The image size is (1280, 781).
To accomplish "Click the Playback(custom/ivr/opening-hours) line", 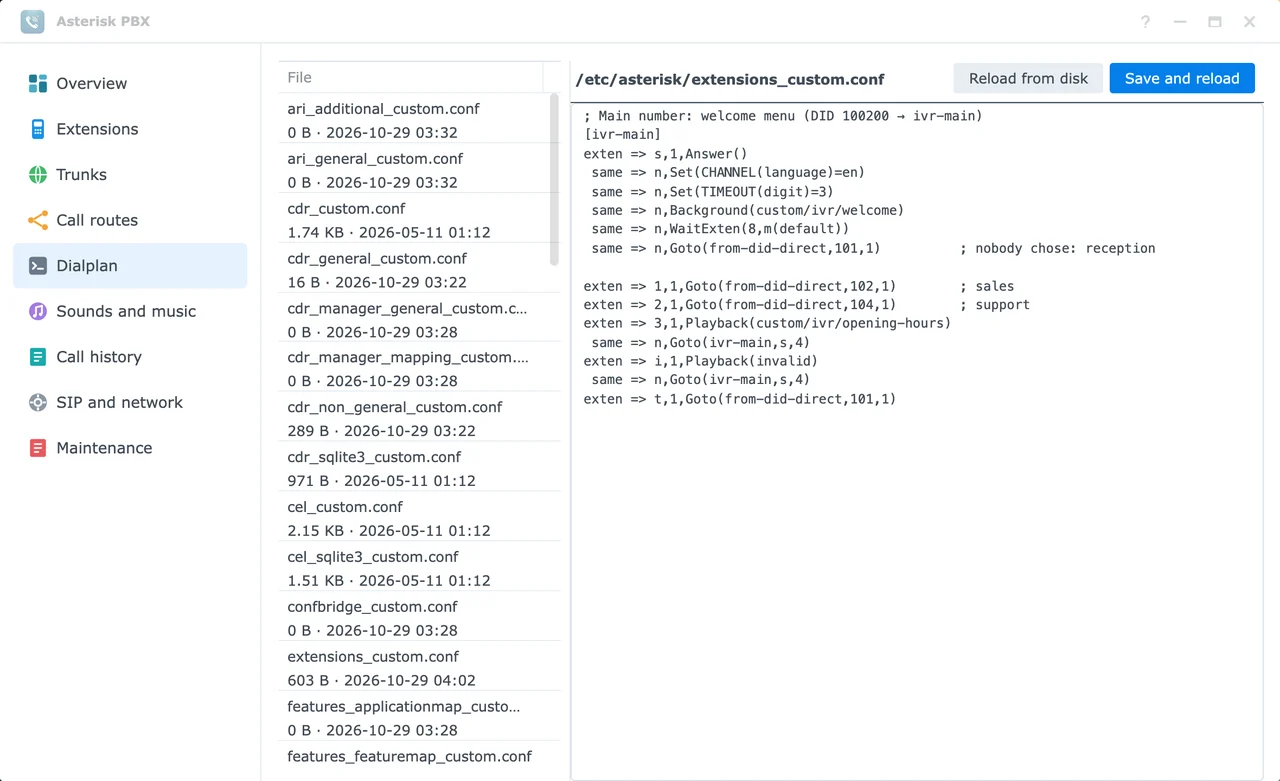I will click(768, 323).
